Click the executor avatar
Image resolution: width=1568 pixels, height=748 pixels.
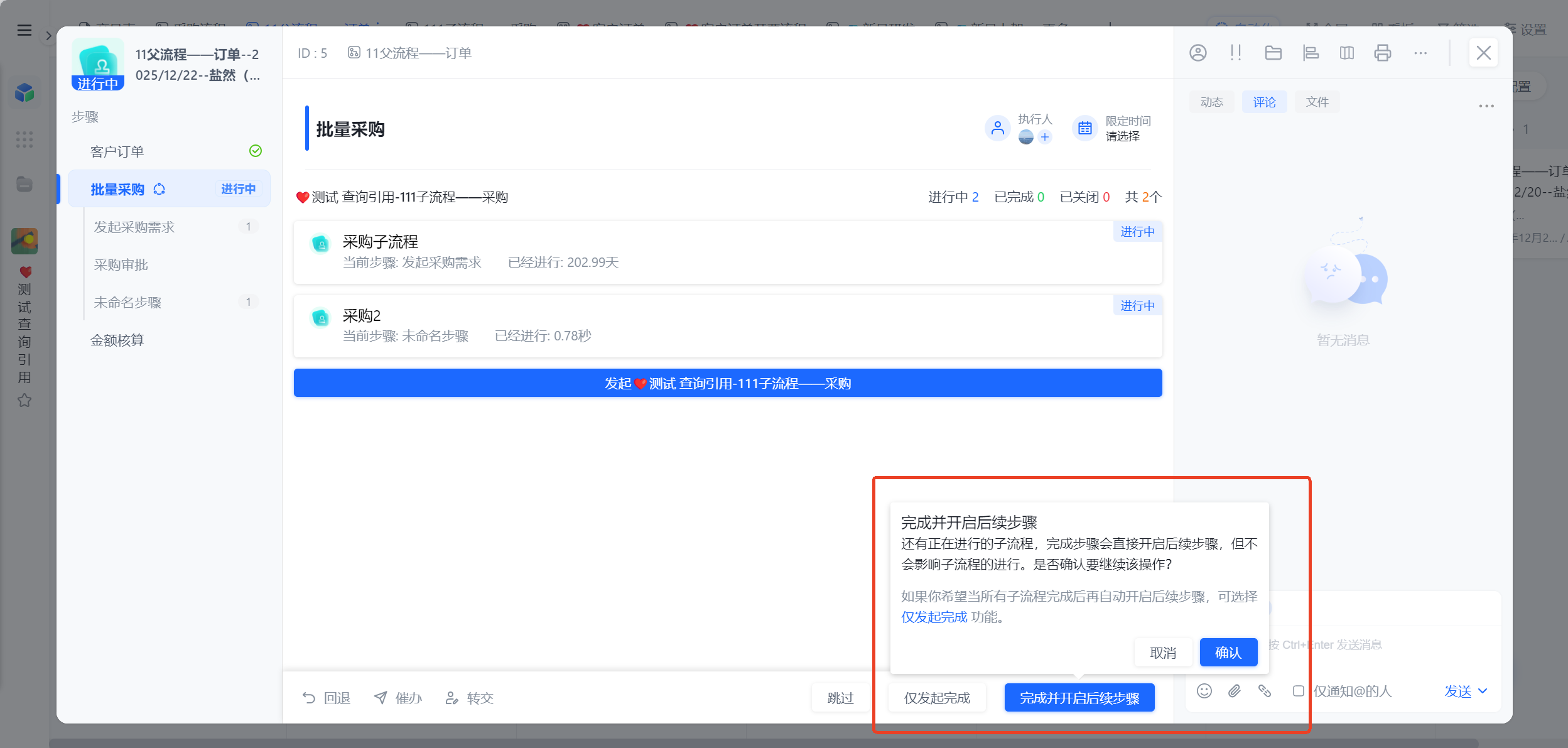coord(1025,137)
